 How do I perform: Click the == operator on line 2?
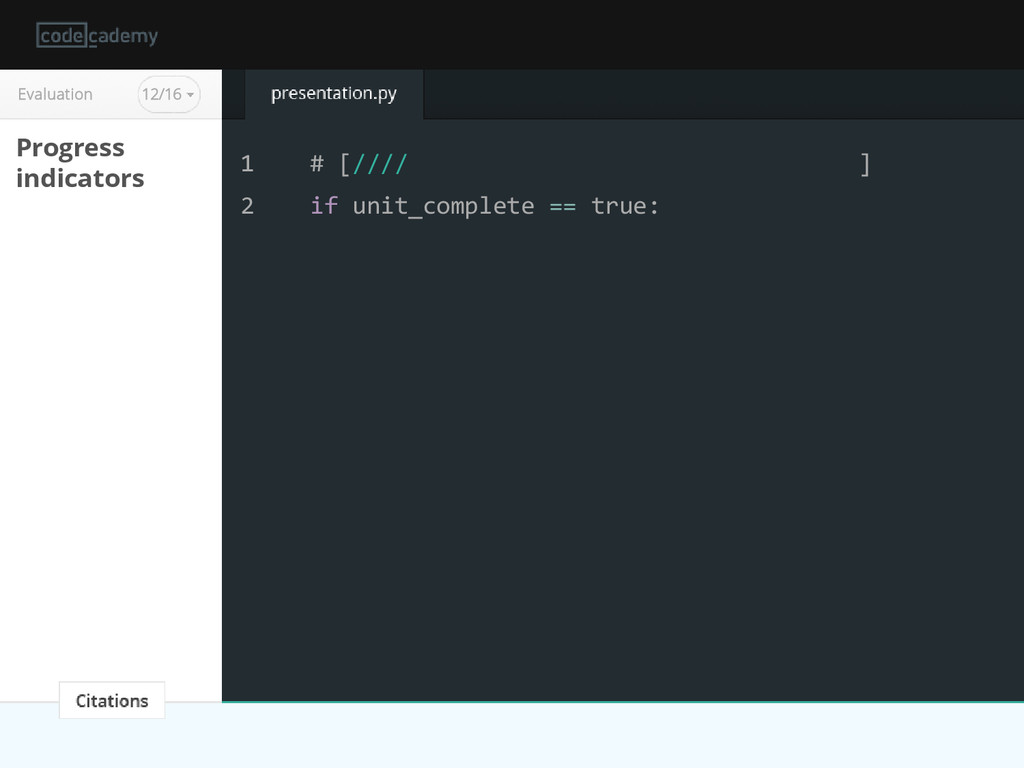[x=562, y=207]
